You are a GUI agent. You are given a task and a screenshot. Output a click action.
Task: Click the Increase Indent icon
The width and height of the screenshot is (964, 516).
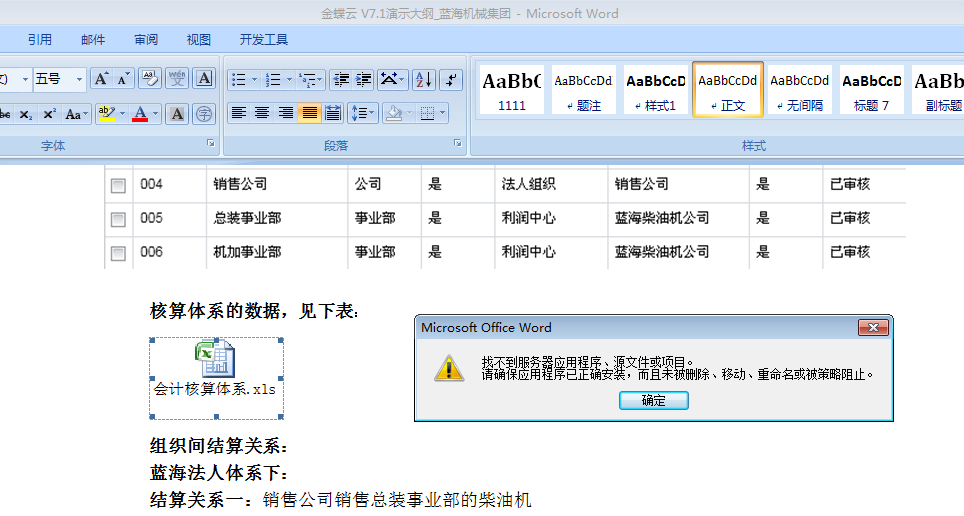click(363, 80)
